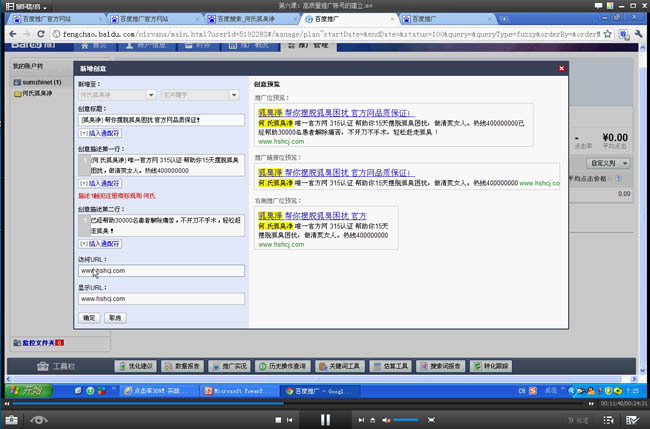Click the 数据报告 toolbar button
The image size is (650, 429).
point(182,366)
